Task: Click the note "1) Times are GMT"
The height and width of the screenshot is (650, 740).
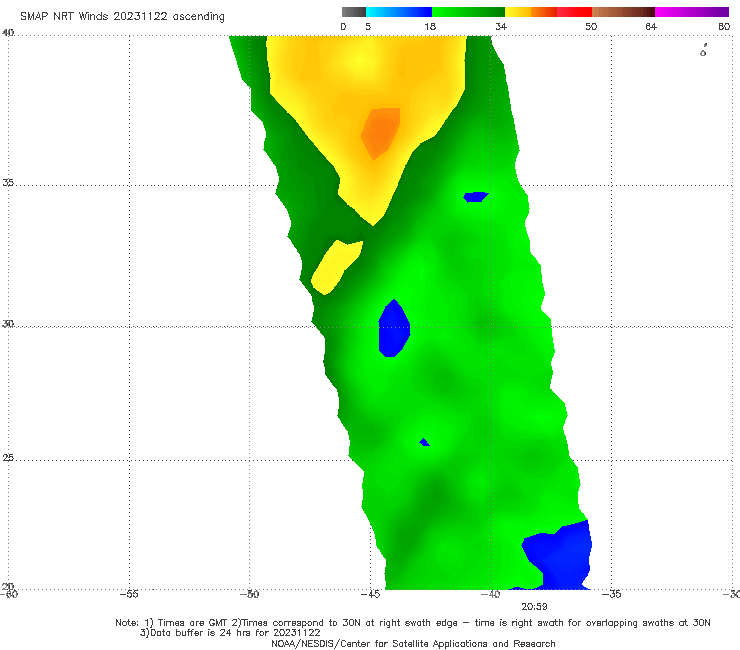Action: 186,623
